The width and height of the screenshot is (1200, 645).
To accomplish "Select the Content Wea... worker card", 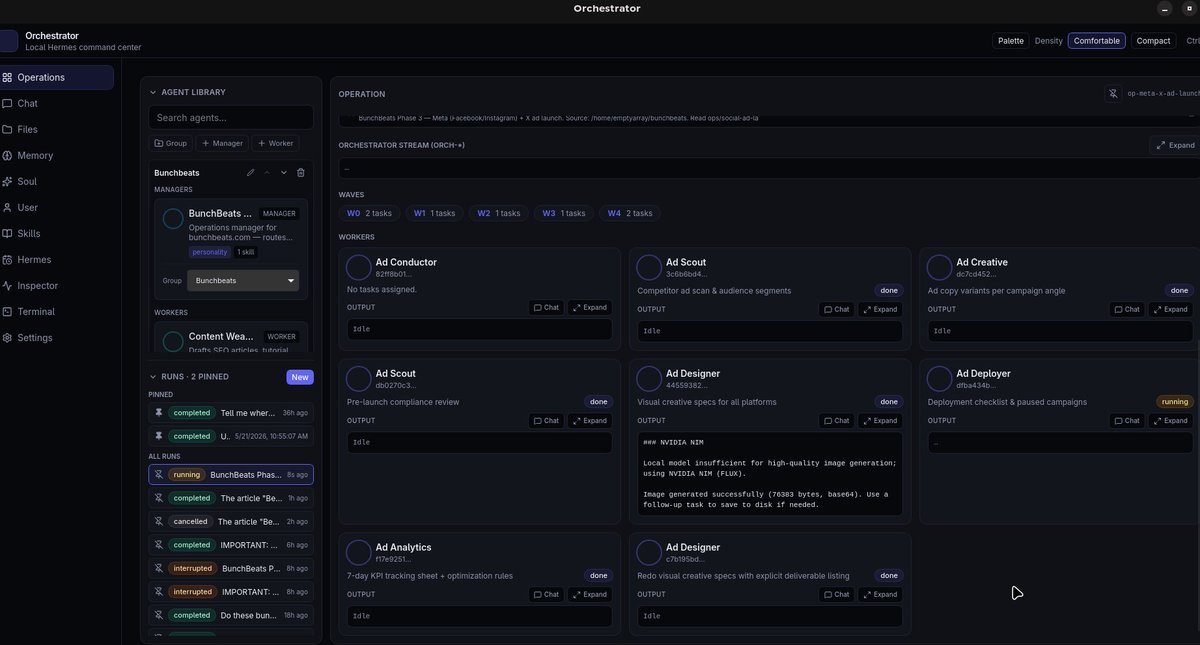I will 231,338.
